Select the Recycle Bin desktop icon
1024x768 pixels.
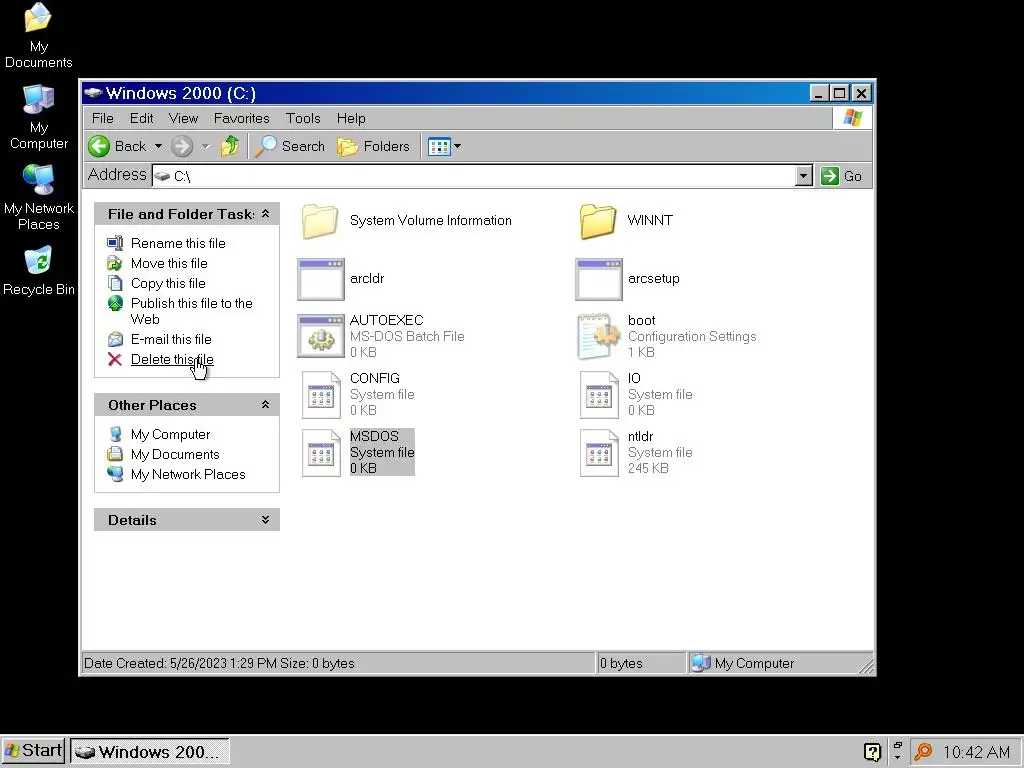click(39, 261)
